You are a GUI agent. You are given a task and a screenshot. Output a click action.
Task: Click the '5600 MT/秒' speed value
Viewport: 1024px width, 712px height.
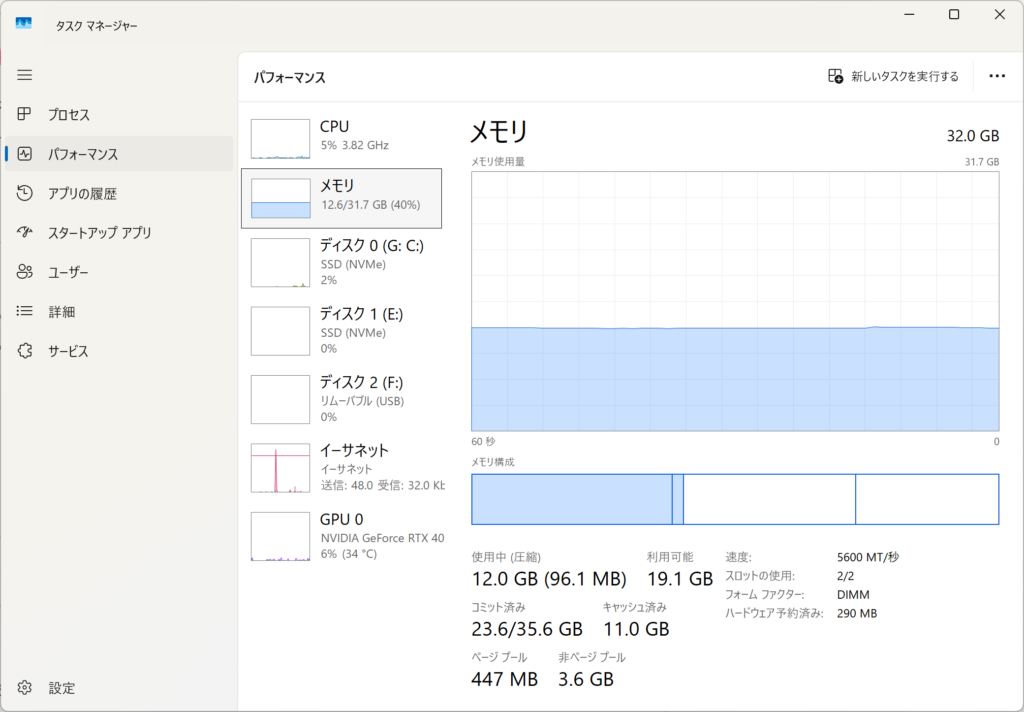[868, 557]
